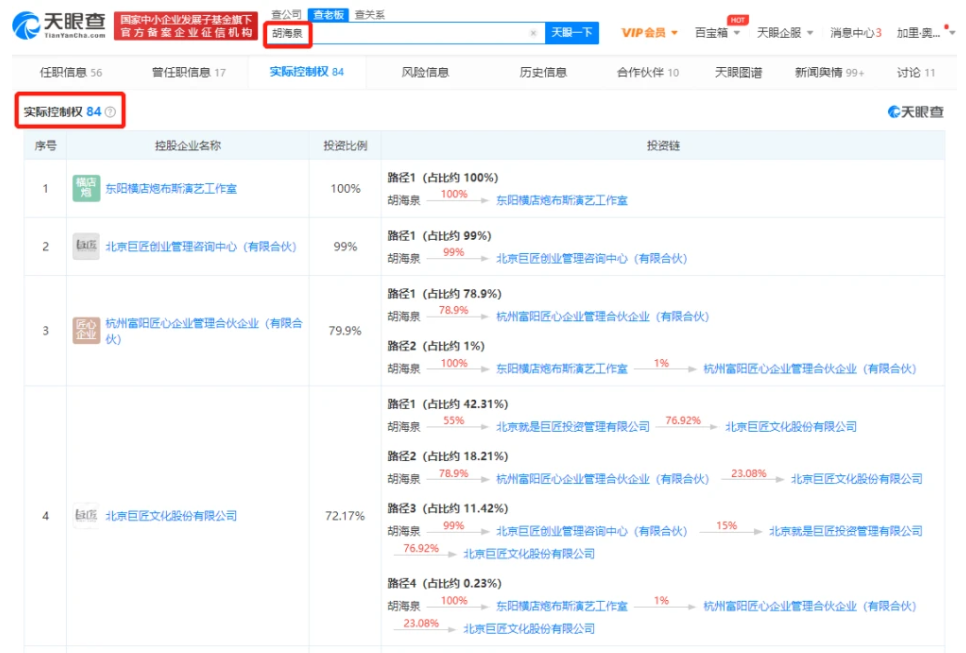Click the logo thumbnail of 杭州富阳匠心企业管理合伙企业
This screenshot has height=653, width=966.
86,331
